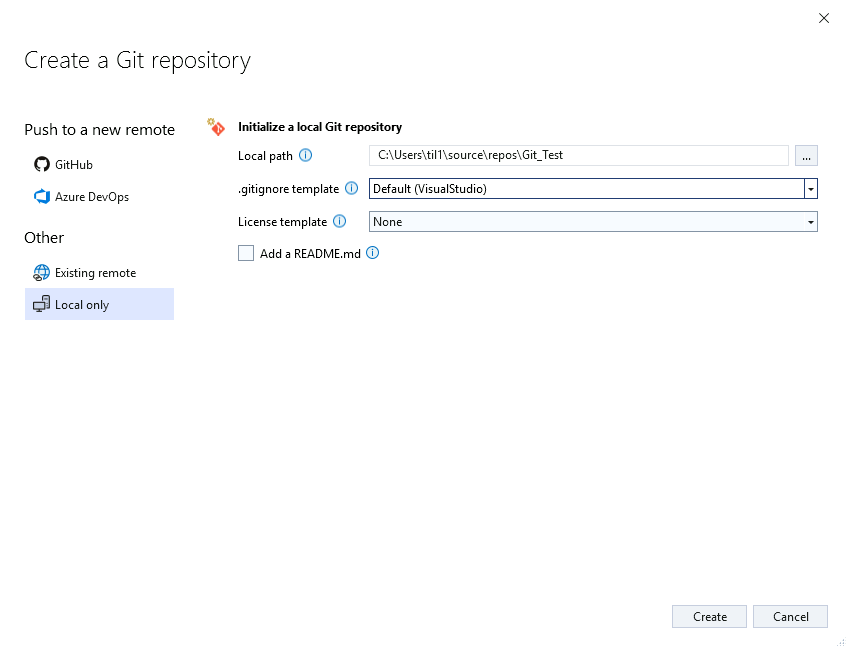Click the Default (VisualStudio) combo box
Viewport: 846px width, 646px height.
593,189
